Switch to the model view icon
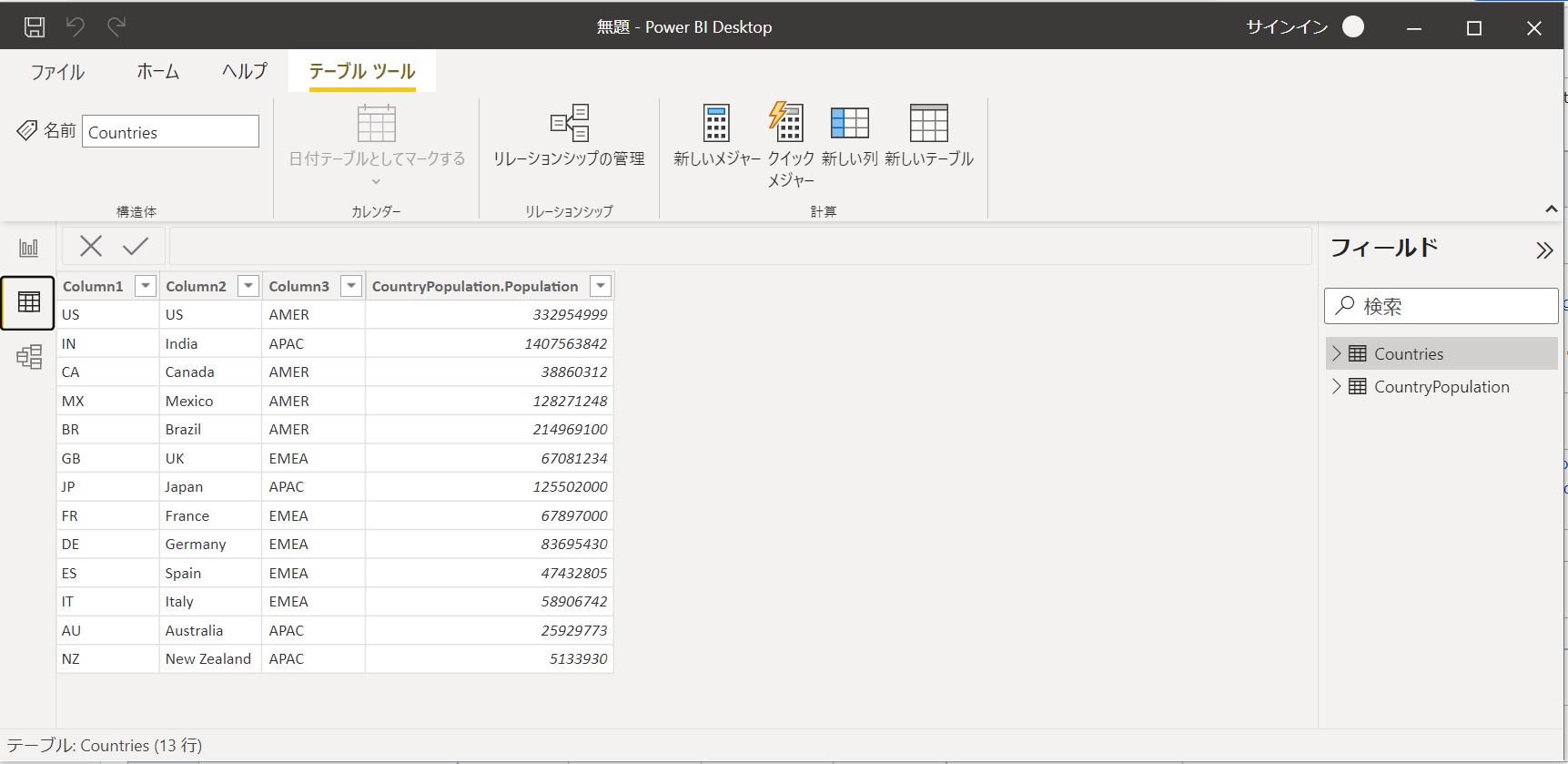The height and width of the screenshot is (764, 1568). [29, 356]
